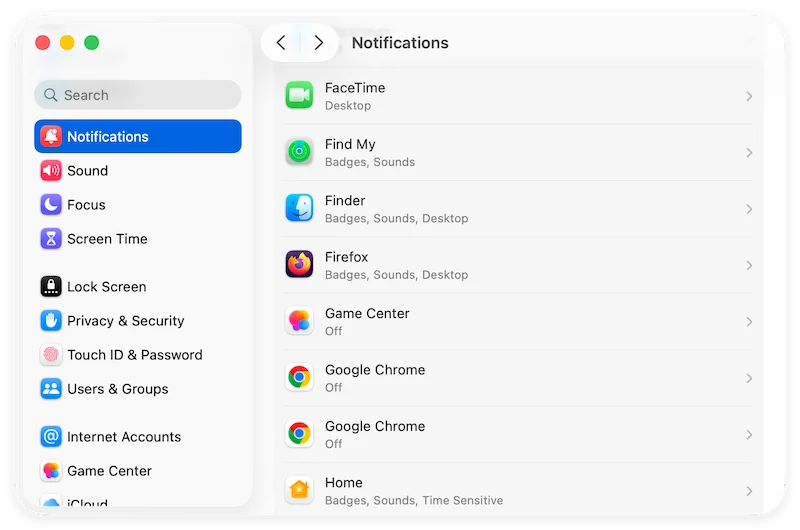Select Notifications in the sidebar
This screenshot has width=800, height=530.
pos(138,136)
